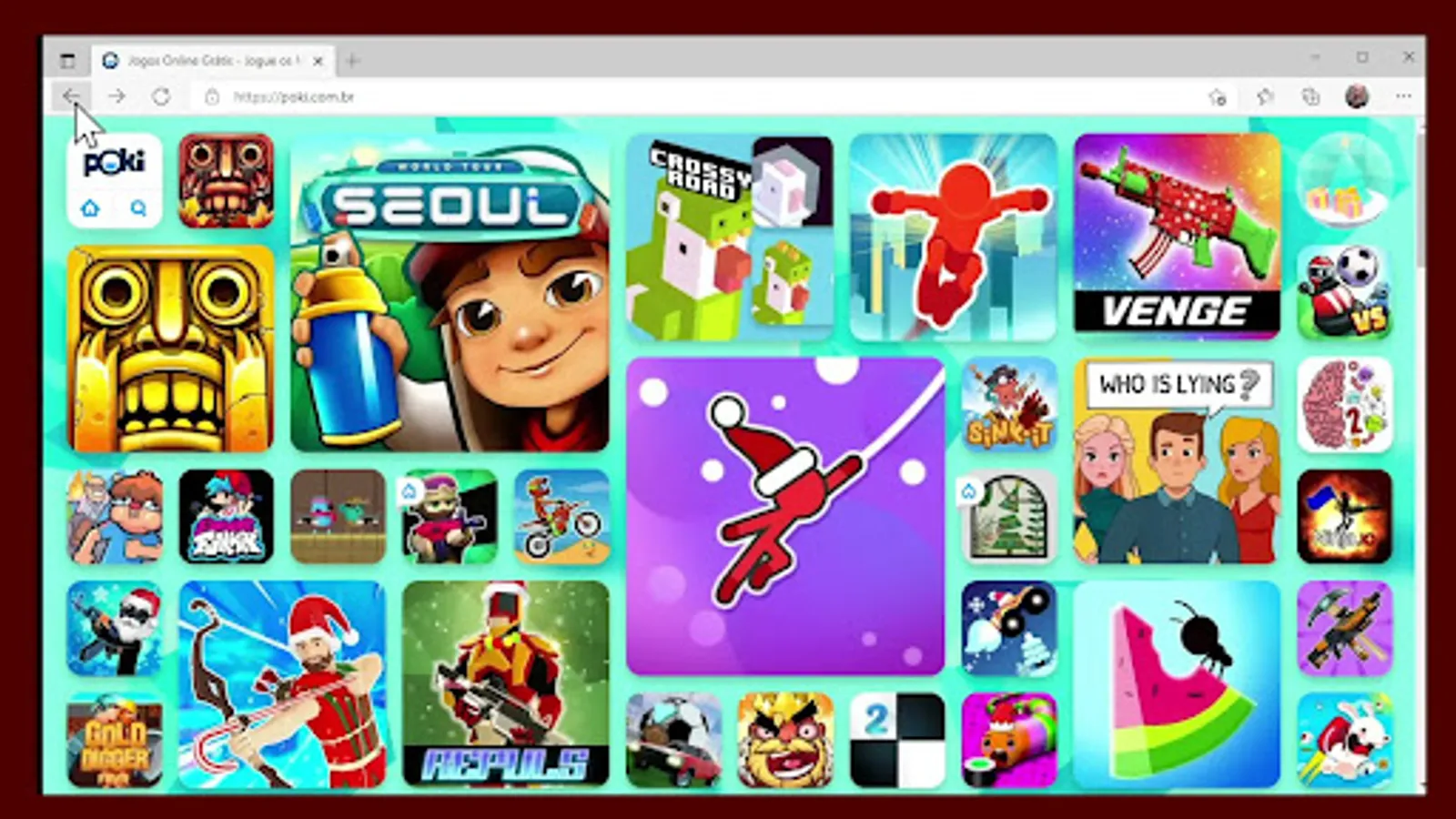Open the Santa stickman swing game tile
Screen dimensions: 1456x819
[785, 516]
